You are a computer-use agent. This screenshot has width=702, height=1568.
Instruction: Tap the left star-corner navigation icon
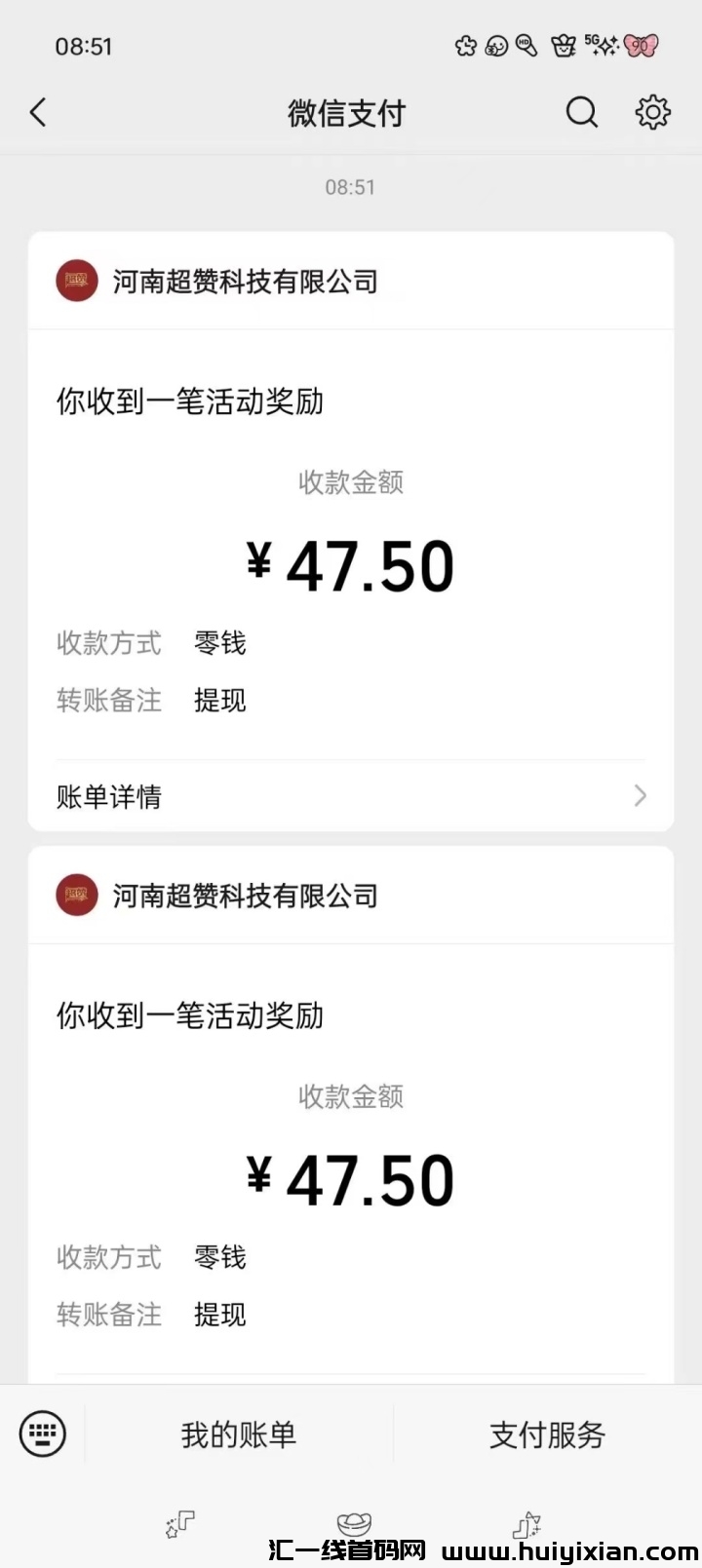coord(180,1524)
